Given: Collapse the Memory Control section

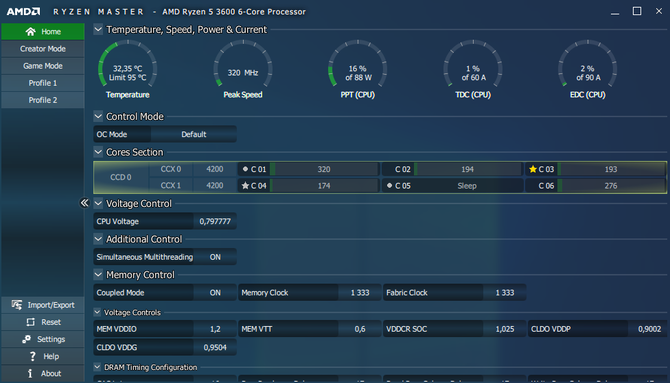Looking at the screenshot, I should coord(98,274).
